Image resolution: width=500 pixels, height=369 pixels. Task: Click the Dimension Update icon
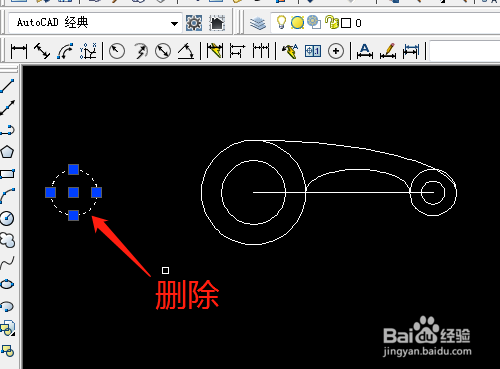411,51
